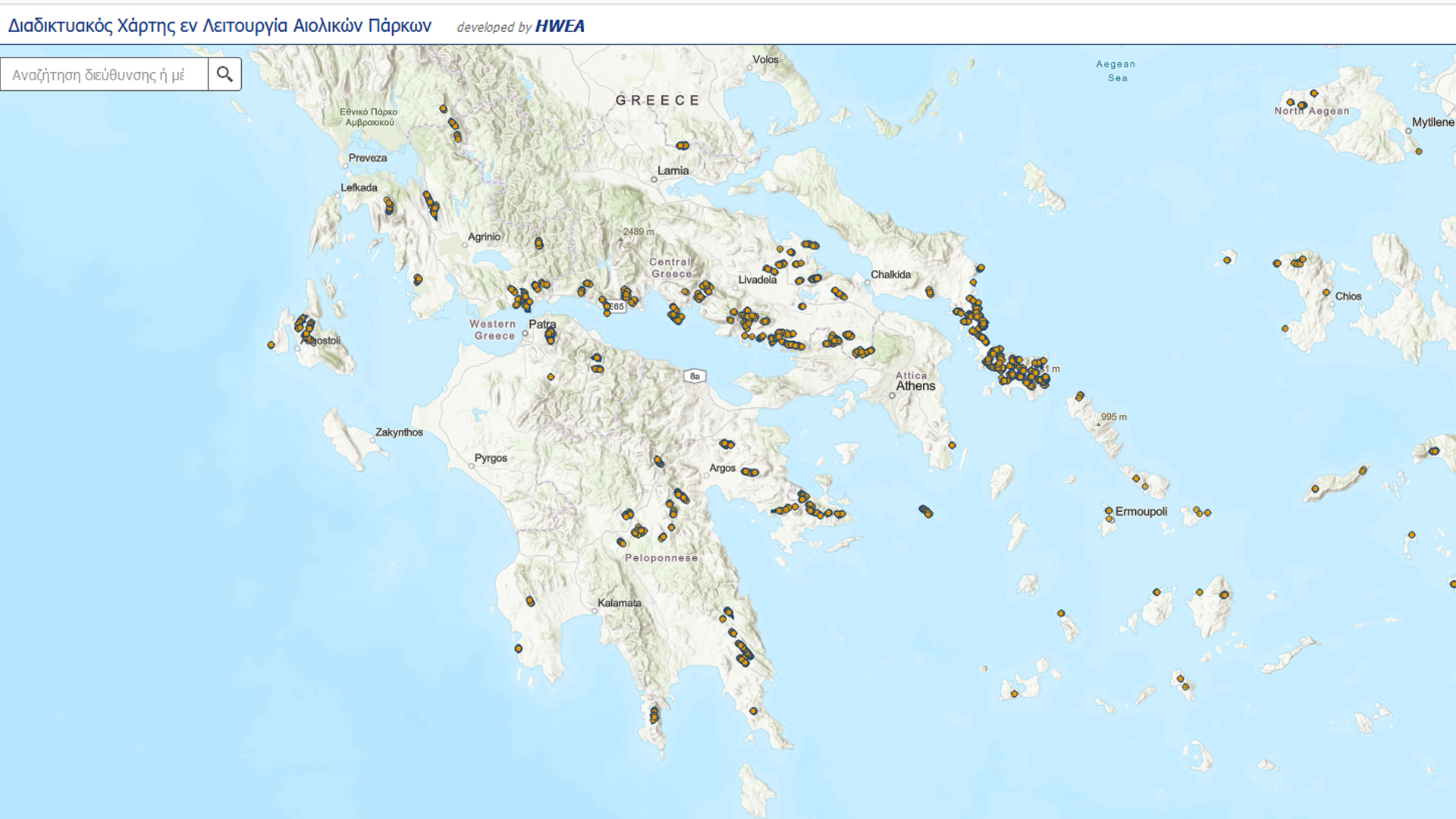1456x819 pixels.
Task: Click wind farm marker west of Kalamata
Action: tap(530, 601)
